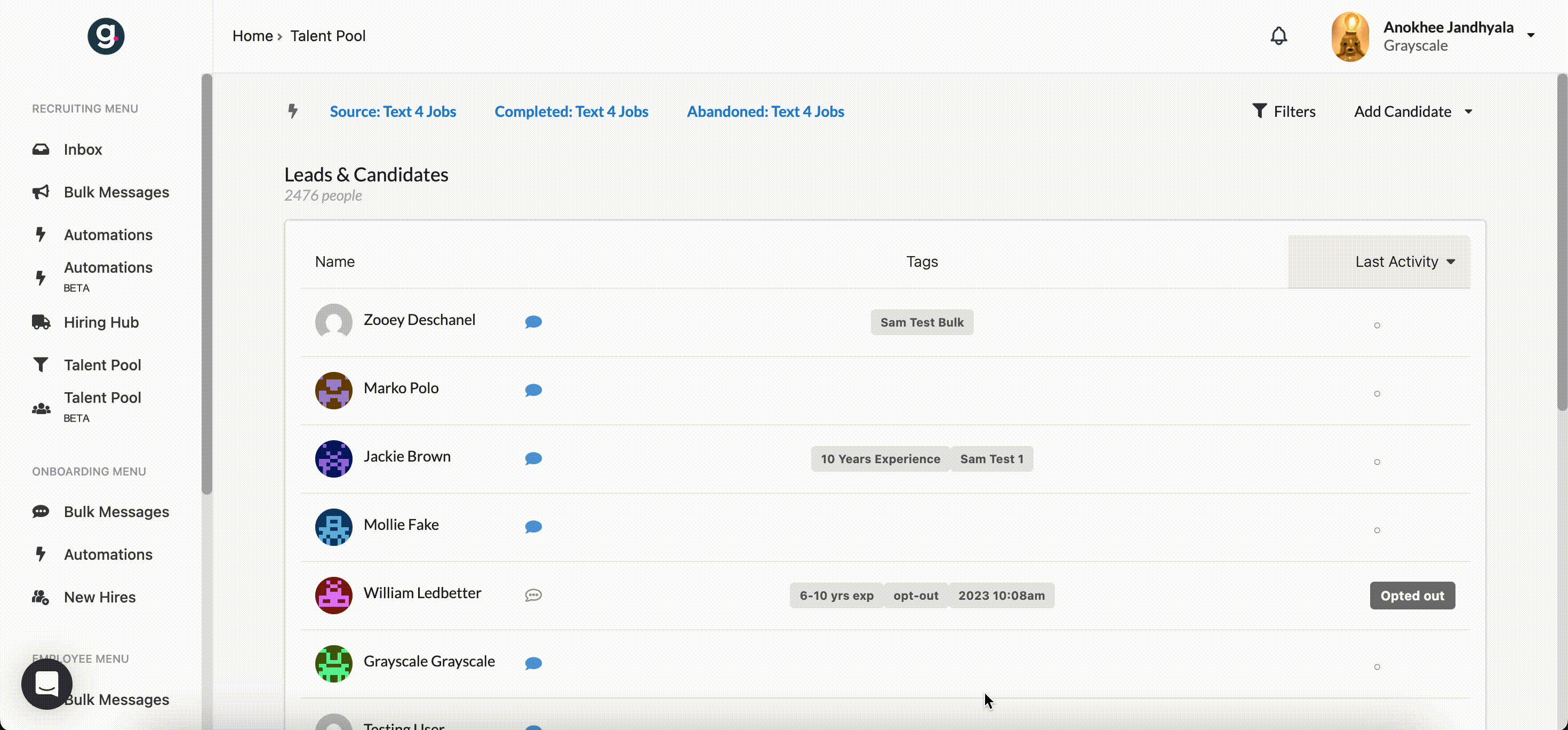The height and width of the screenshot is (730, 1568).
Task: Open Jackie Brown's message bubble icon
Action: tap(533, 458)
